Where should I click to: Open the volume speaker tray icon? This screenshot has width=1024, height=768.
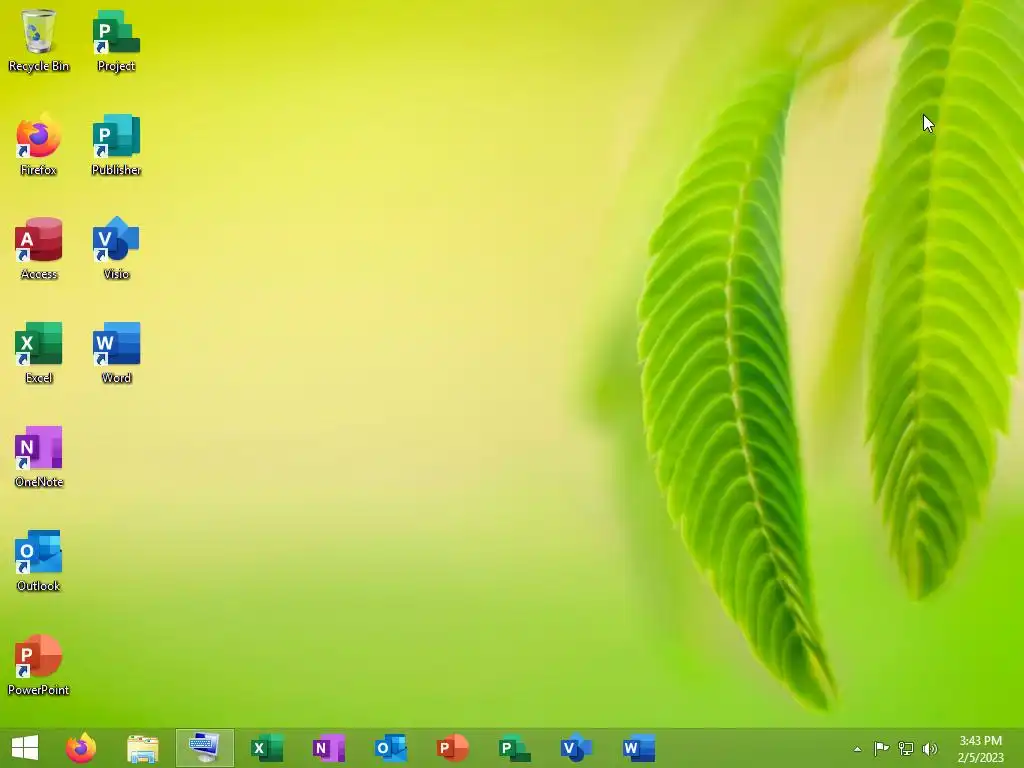click(x=930, y=748)
